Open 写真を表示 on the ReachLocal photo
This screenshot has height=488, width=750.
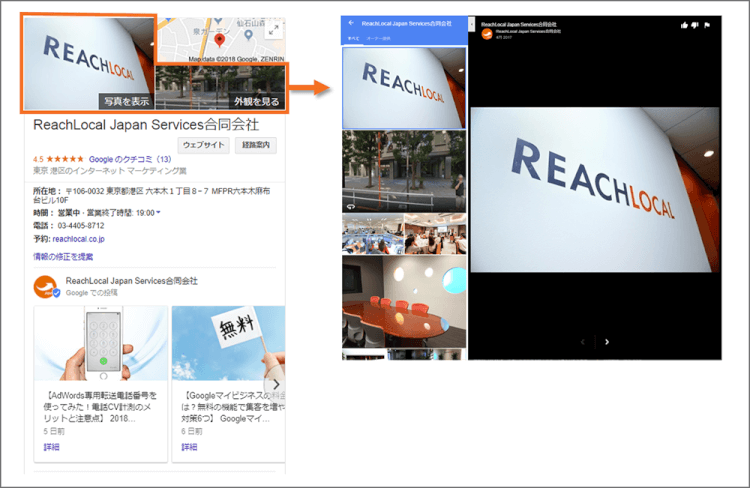point(127,101)
